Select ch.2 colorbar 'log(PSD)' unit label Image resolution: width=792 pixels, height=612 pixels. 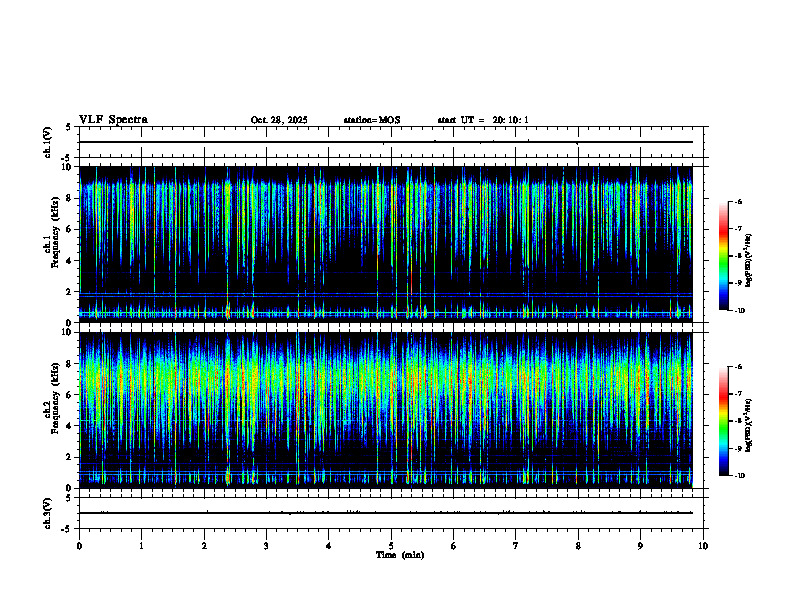(749, 426)
